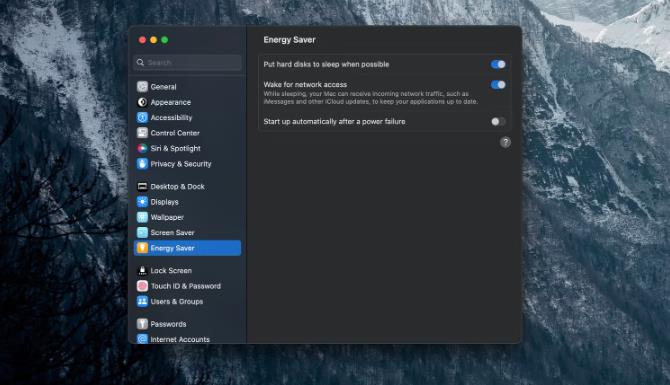The width and height of the screenshot is (670, 385).
Task: Click the Users & Groups icon
Action: 142,301
